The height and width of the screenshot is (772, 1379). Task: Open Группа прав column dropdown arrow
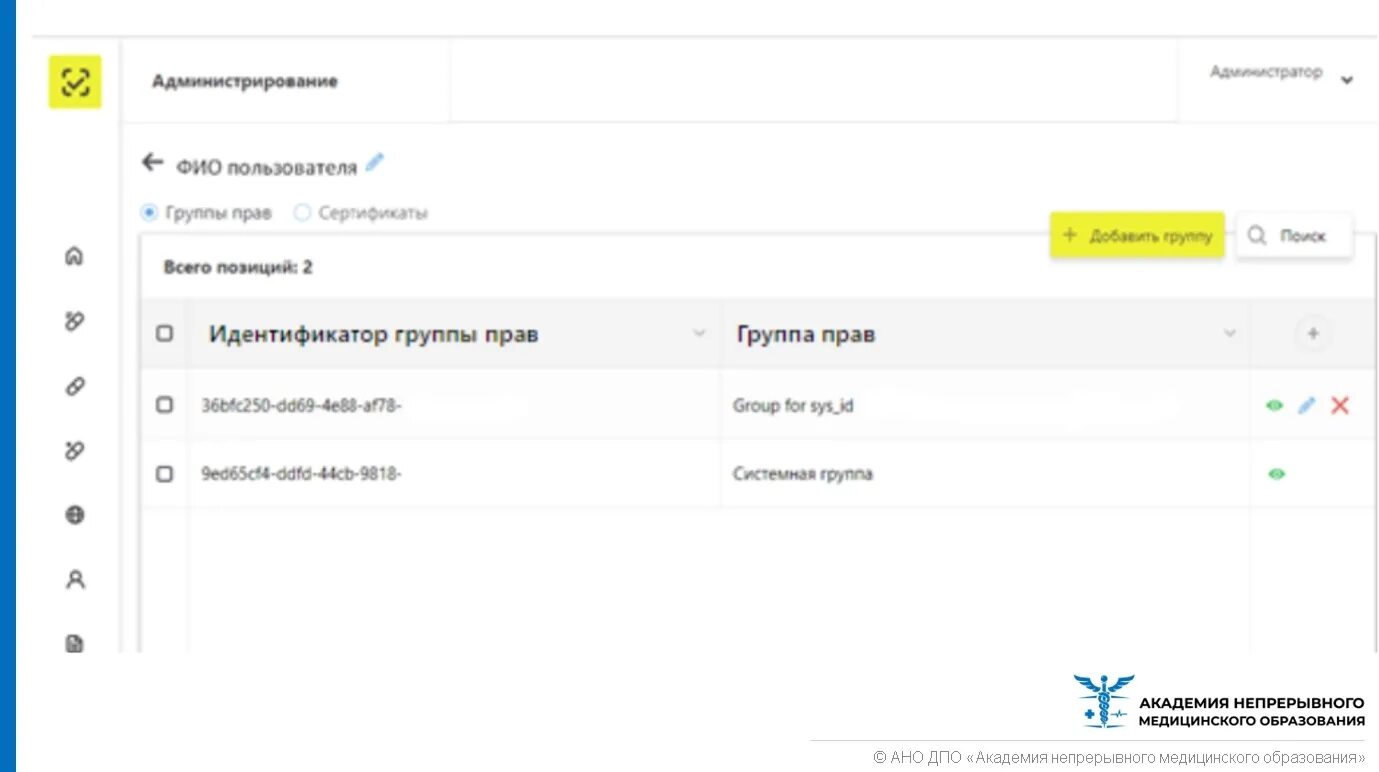(1230, 333)
